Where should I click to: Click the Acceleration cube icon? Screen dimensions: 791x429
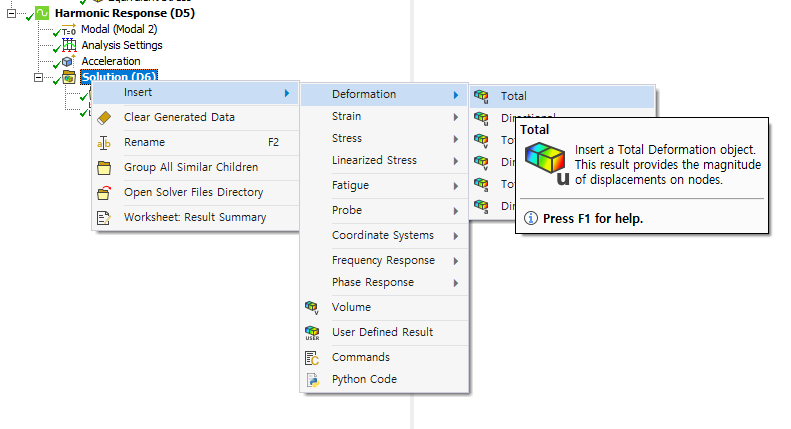(68, 61)
